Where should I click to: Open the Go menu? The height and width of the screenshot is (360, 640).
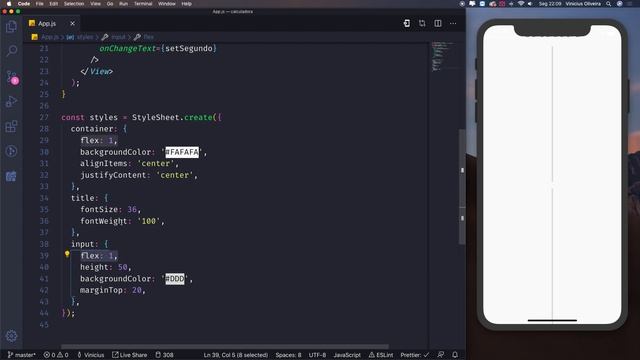[x=110, y=4]
